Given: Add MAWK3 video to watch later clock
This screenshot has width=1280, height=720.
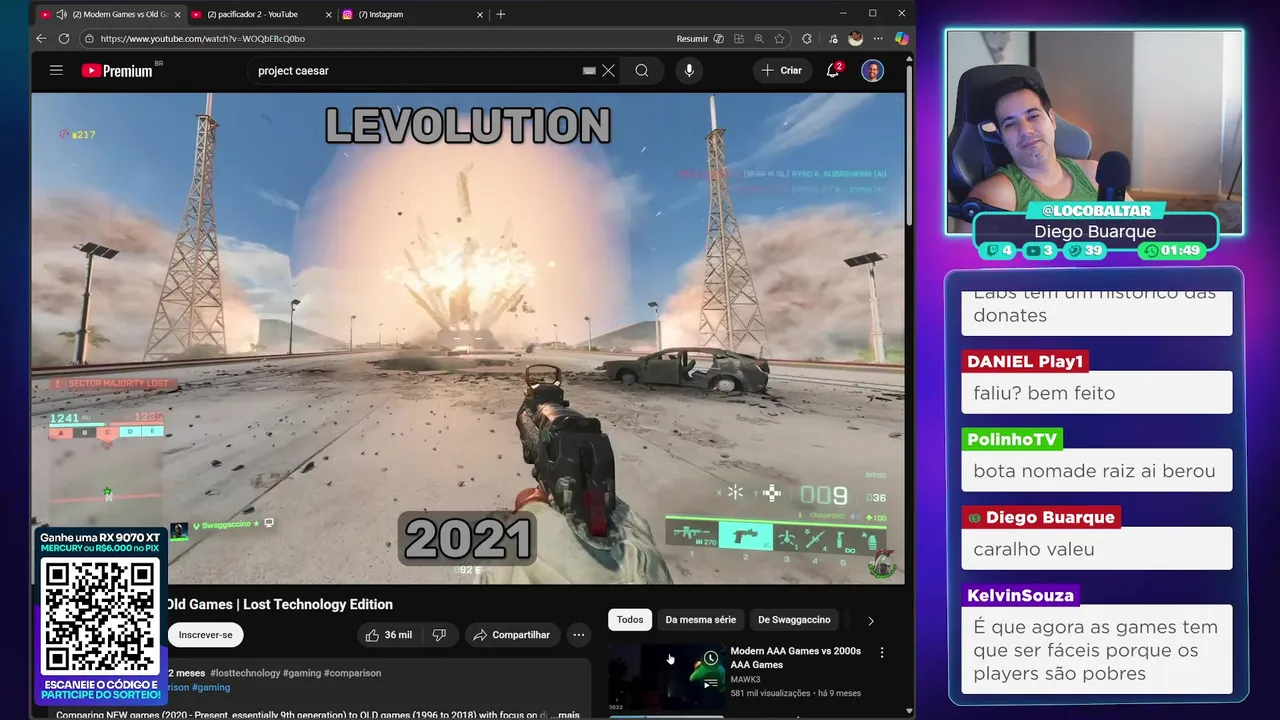Looking at the screenshot, I should (x=710, y=658).
